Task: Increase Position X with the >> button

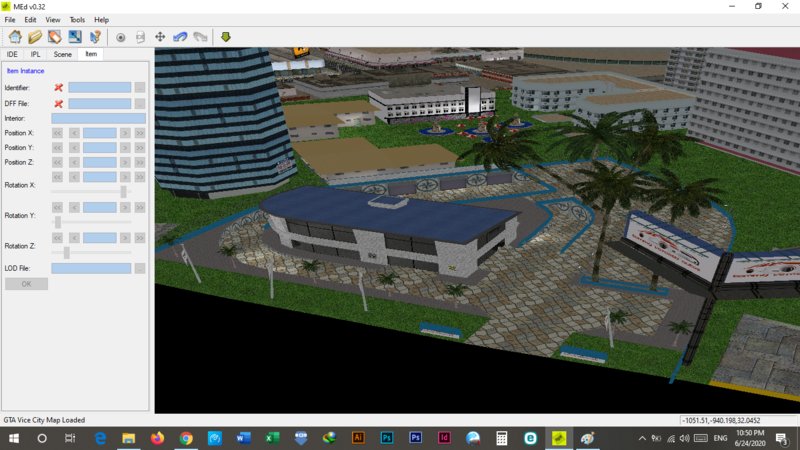Action: tap(140, 133)
